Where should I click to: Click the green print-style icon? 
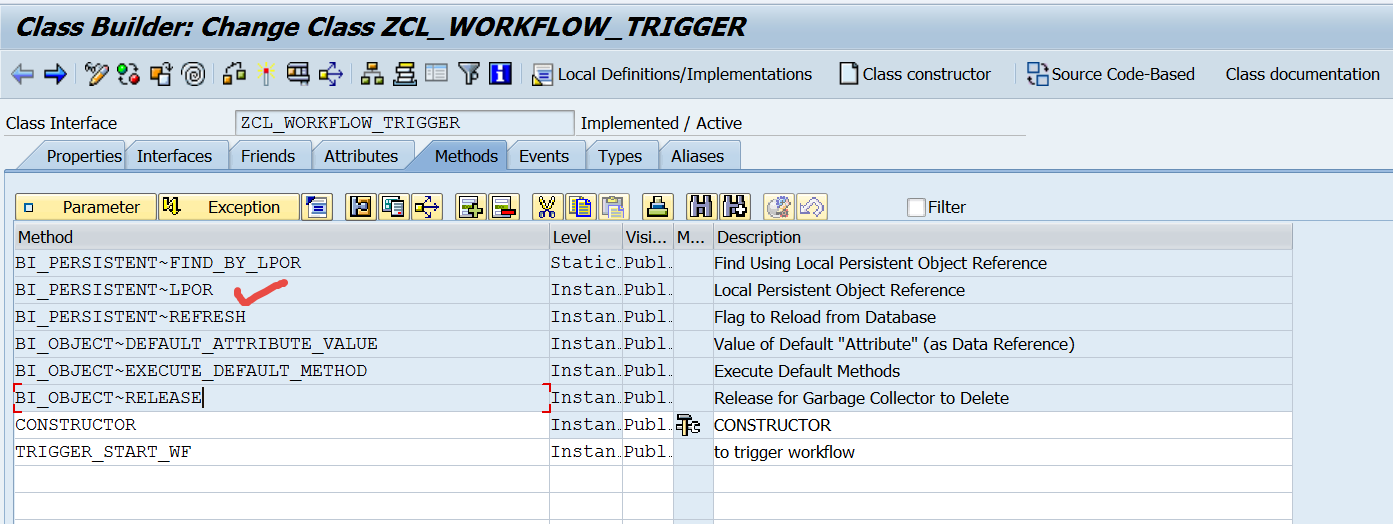tap(657, 207)
